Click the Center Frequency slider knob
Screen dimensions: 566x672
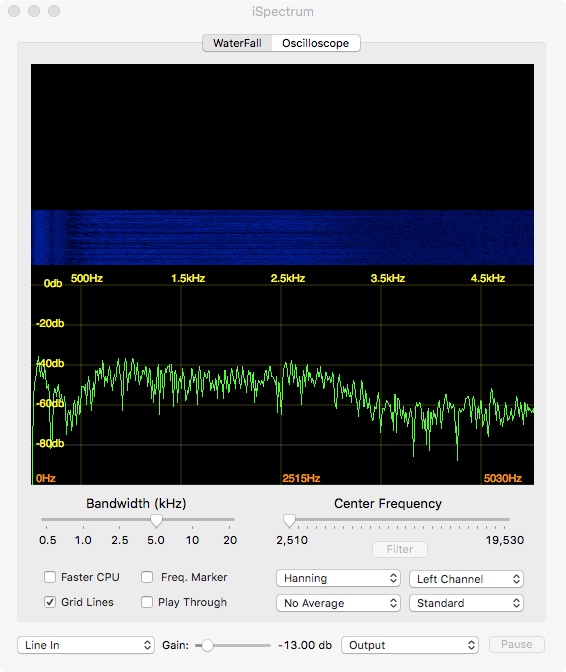point(290,521)
